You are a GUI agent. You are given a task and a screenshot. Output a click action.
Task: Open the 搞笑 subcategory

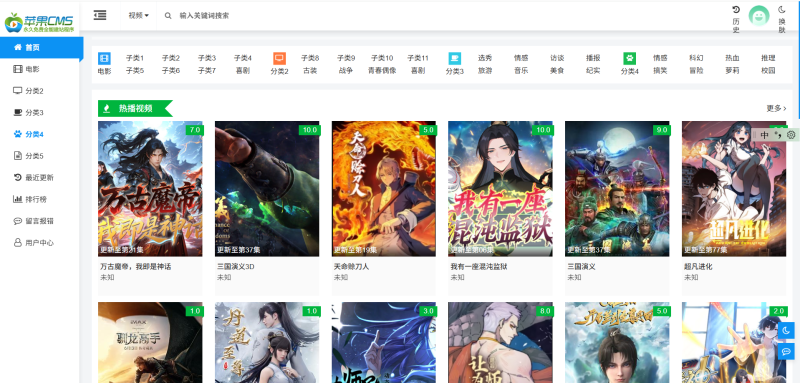pyautogui.click(x=660, y=71)
